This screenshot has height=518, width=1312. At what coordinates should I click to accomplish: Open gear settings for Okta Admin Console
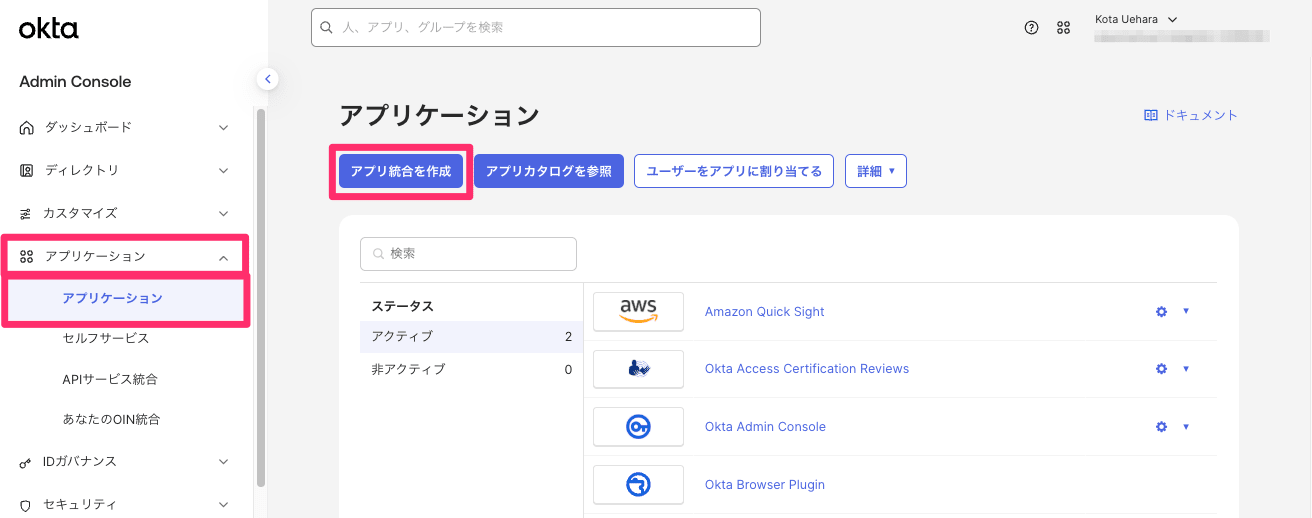click(1161, 426)
